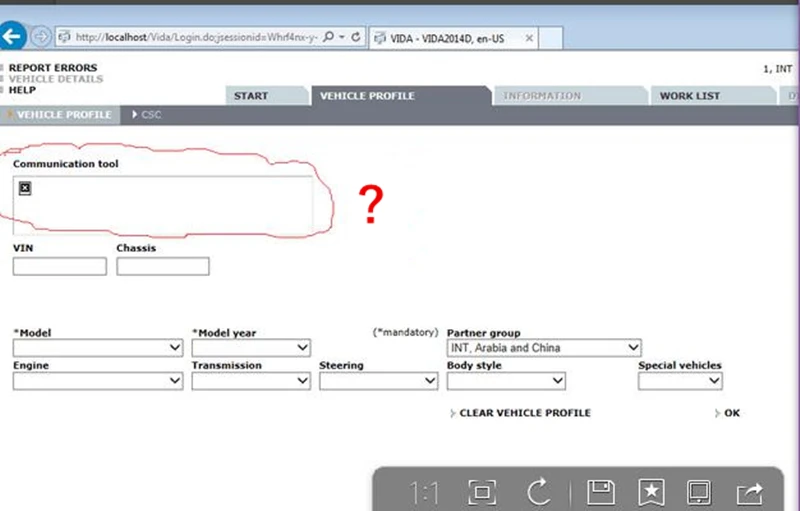Click the browser forward arrow button
The image size is (800, 511).
pyautogui.click(x=41, y=37)
